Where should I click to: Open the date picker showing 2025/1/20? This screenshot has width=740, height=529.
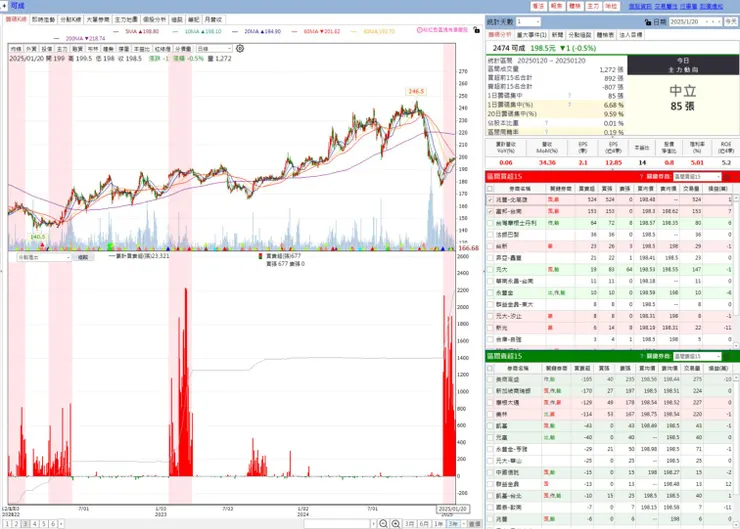tap(695, 22)
